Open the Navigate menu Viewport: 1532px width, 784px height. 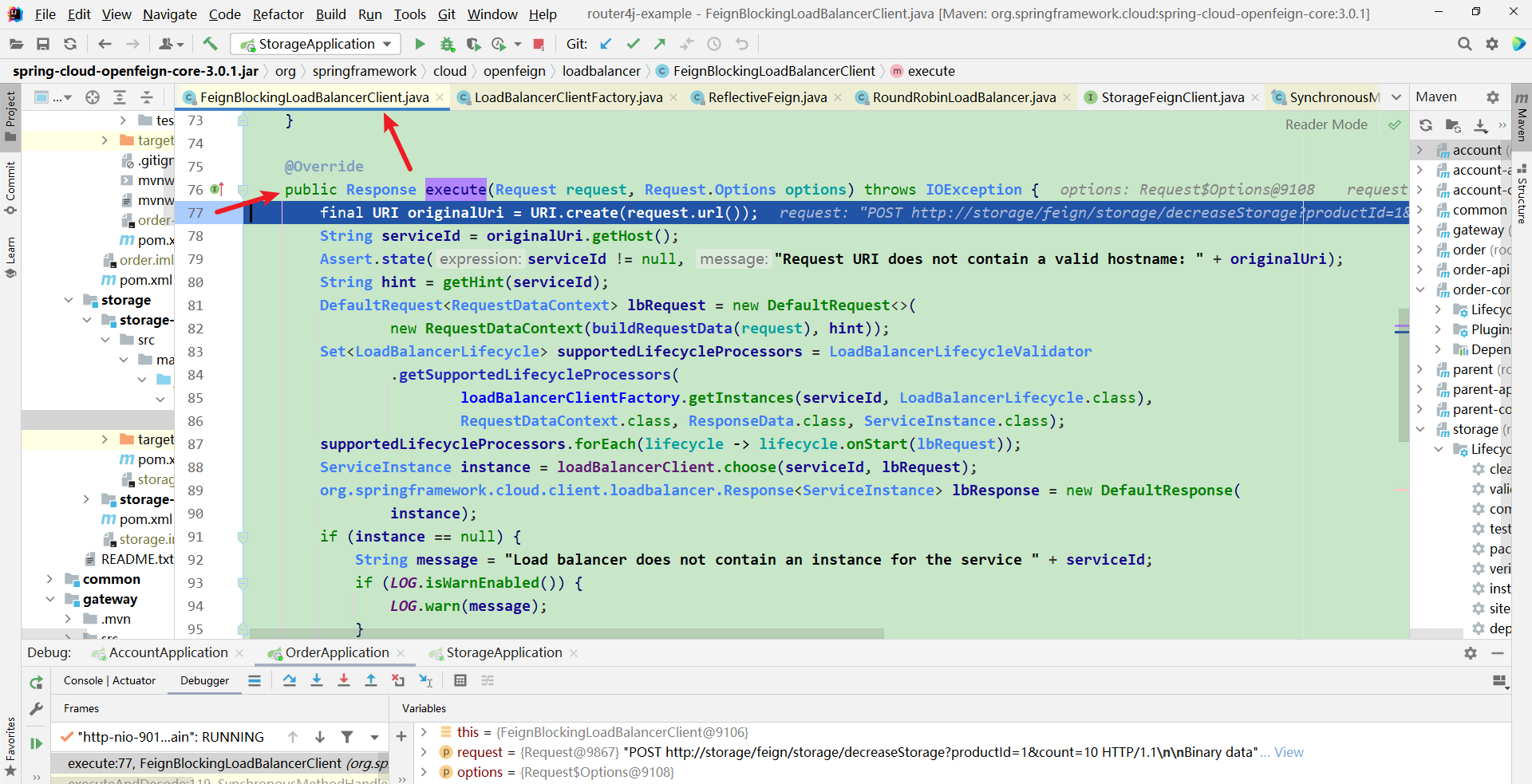point(169,14)
